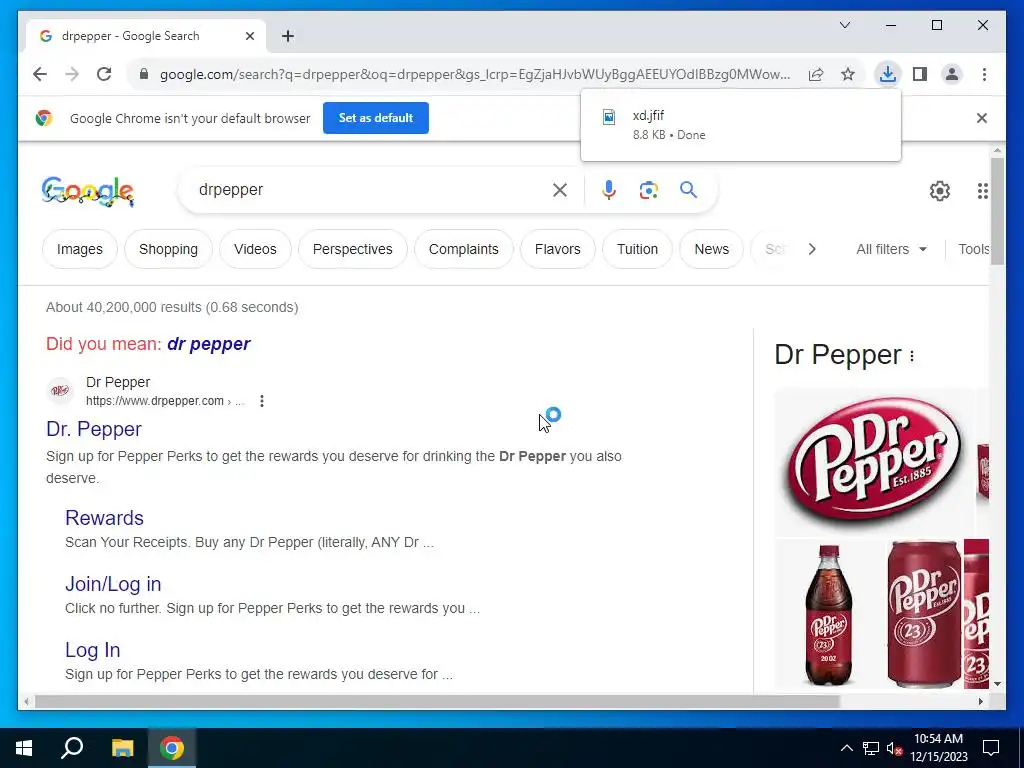Open the Dr Pepper bottle image
The width and height of the screenshot is (1024, 768).
click(829, 615)
